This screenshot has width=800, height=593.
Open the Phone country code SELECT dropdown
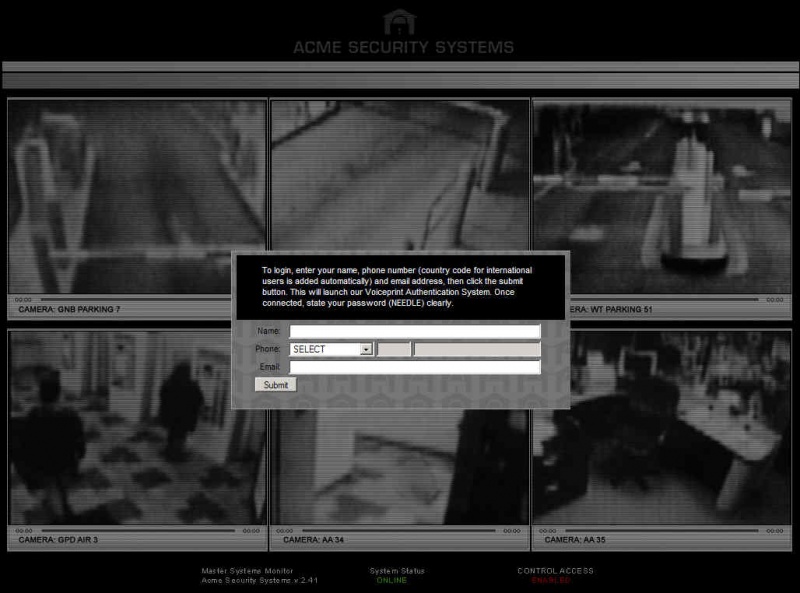[x=330, y=349]
